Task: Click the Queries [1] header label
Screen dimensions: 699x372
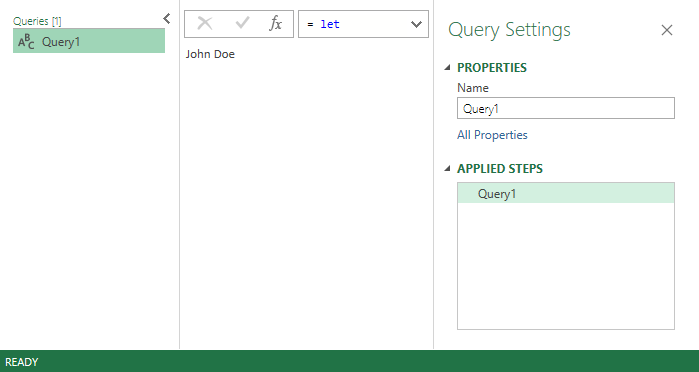Action: (x=37, y=21)
